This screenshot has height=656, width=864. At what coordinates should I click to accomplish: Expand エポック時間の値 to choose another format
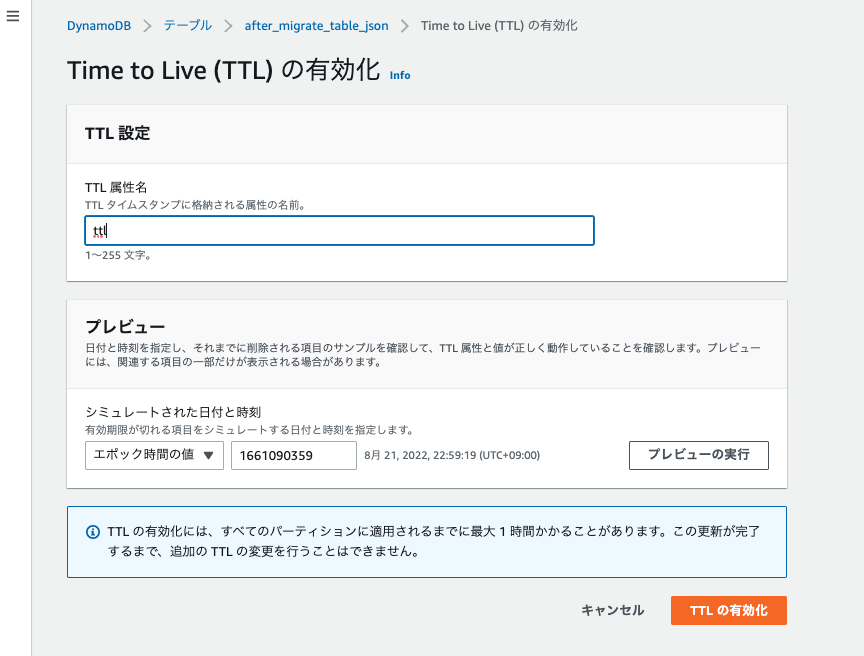point(153,455)
